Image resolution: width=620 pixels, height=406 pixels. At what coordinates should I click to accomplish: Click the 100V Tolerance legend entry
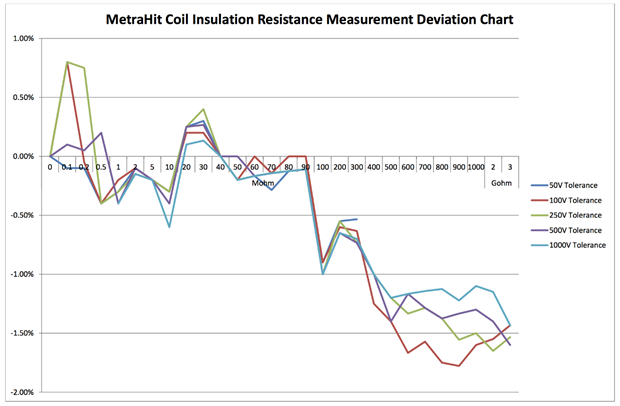(566, 200)
